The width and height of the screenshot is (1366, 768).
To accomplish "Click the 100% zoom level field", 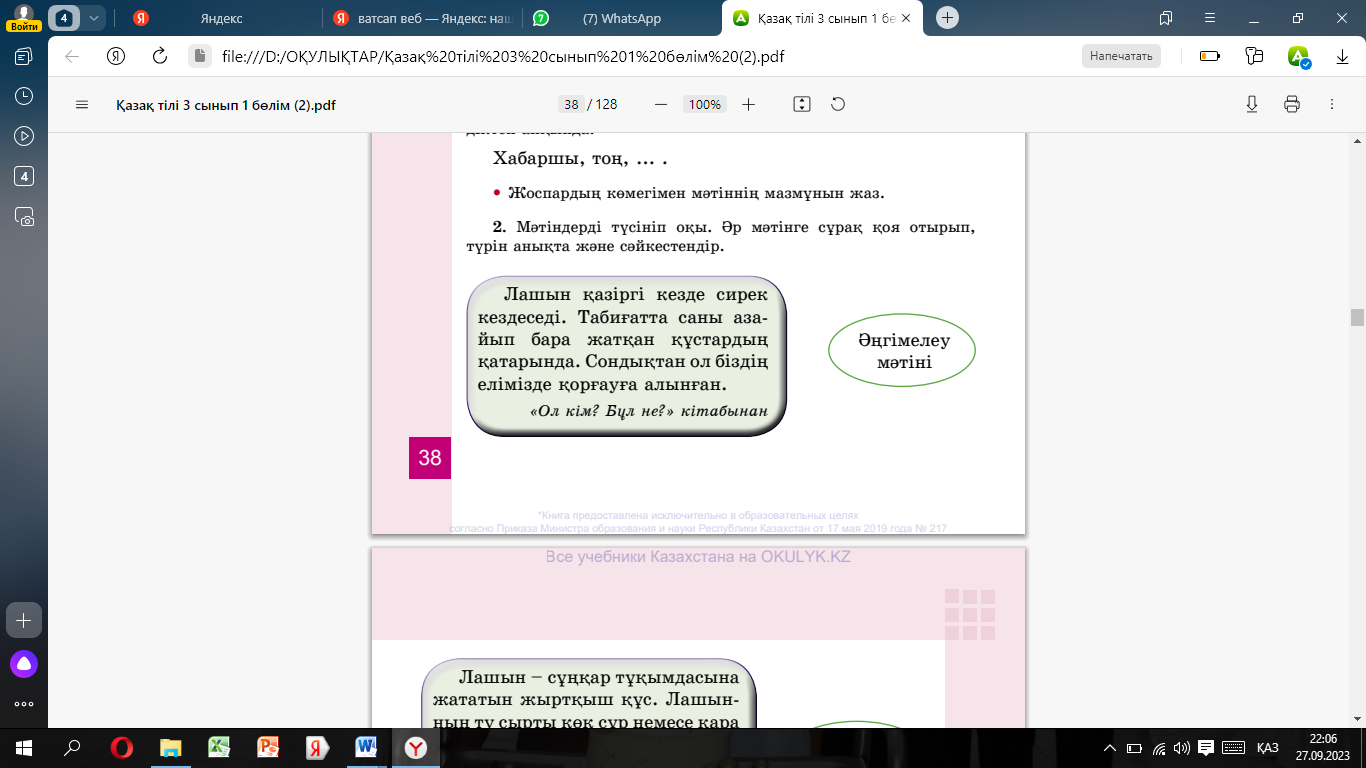I will [x=705, y=104].
